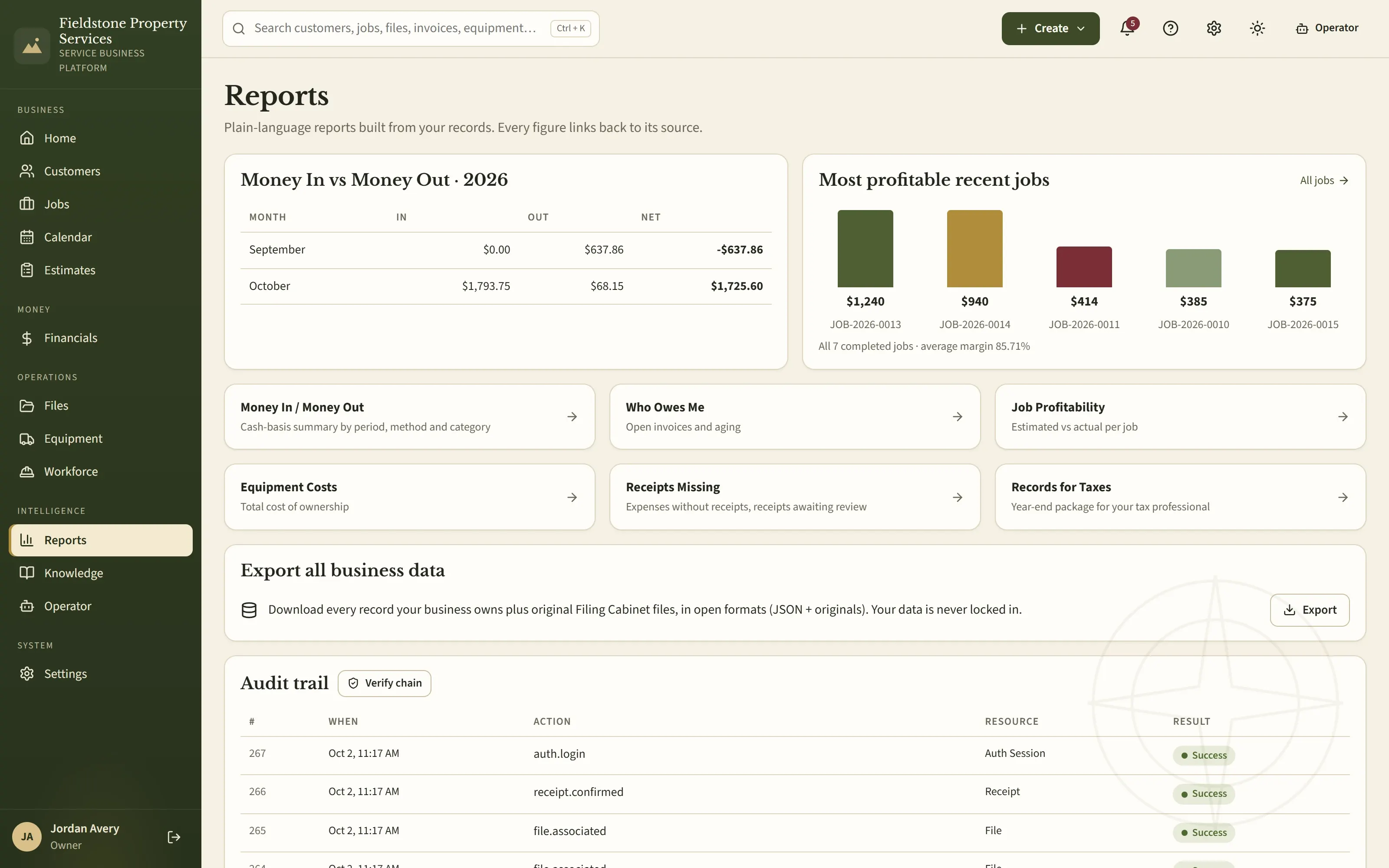Open Jobs in sidebar
This screenshot has height=868, width=1389.
(x=100, y=204)
